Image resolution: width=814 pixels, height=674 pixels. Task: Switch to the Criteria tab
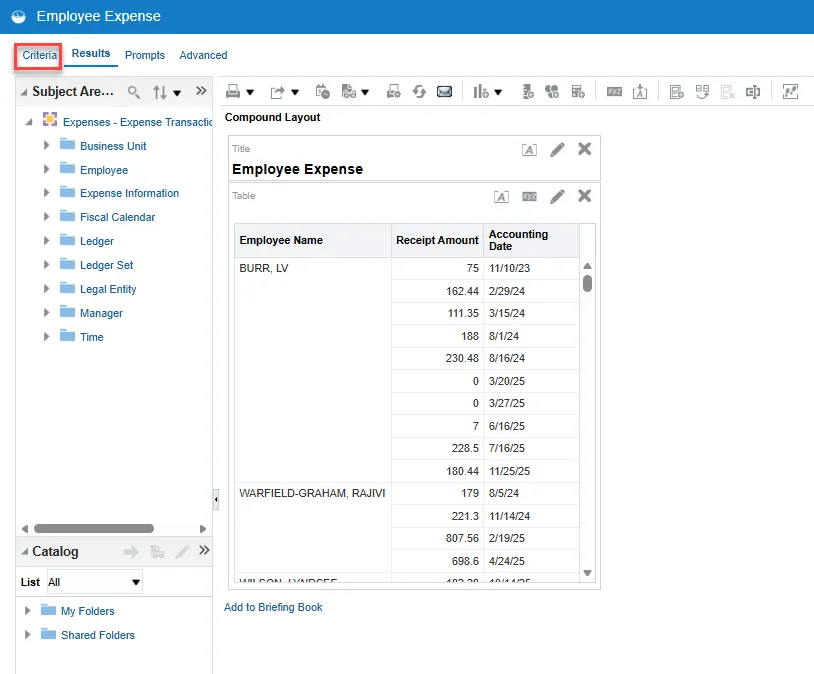click(39, 55)
